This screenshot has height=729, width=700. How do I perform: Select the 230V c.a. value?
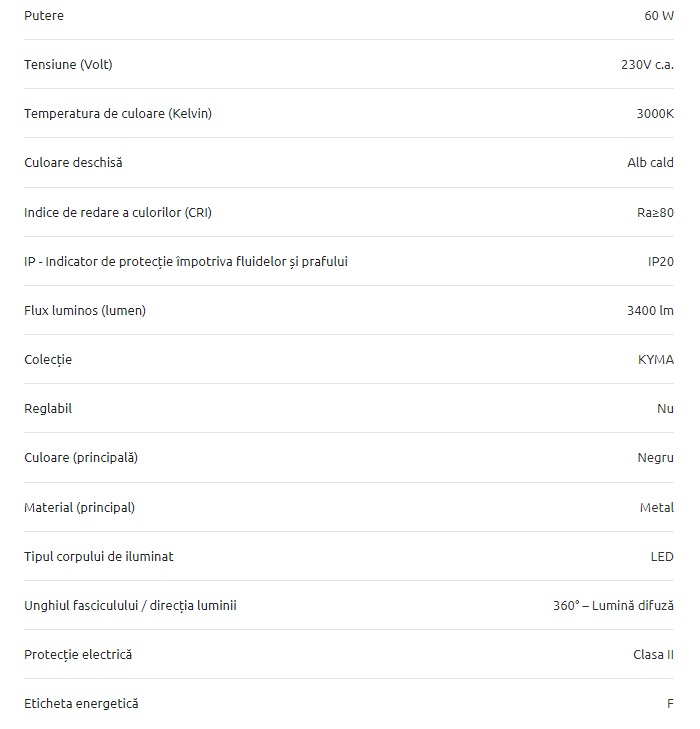(647, 64)
